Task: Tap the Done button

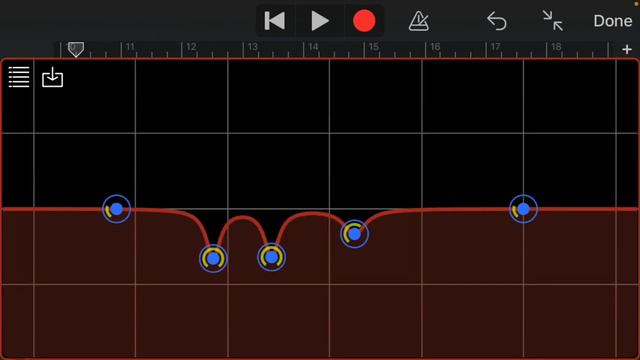Action: 613,21
